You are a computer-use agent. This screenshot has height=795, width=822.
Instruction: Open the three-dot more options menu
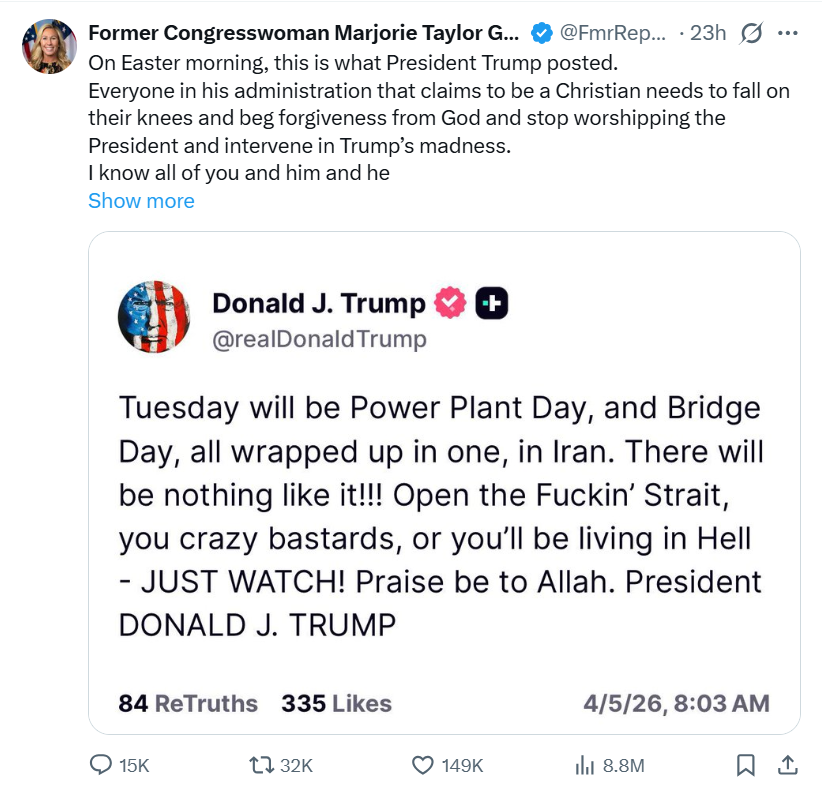pos(787,34)
